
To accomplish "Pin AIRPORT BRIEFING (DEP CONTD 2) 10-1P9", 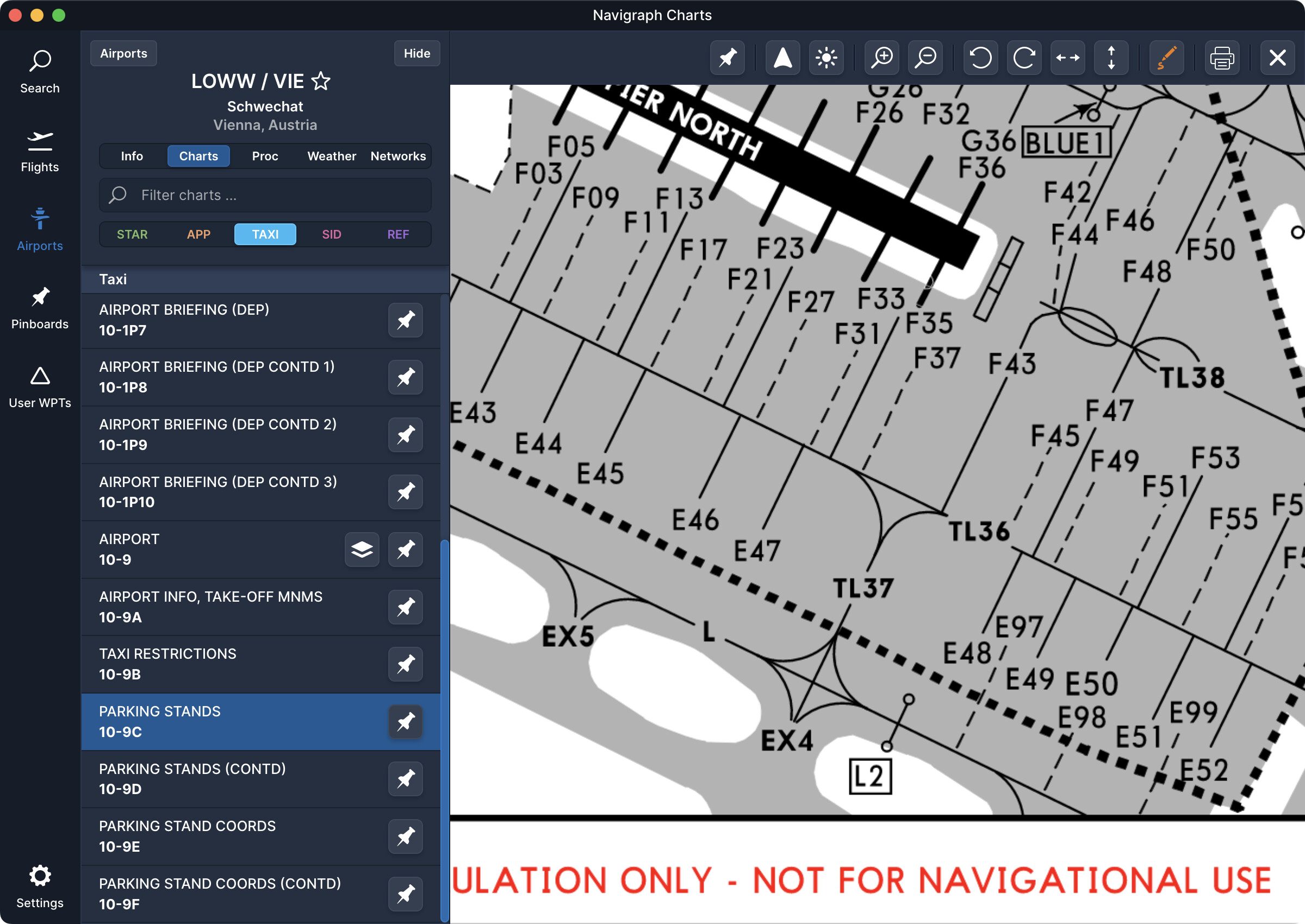I will (405, 435).
